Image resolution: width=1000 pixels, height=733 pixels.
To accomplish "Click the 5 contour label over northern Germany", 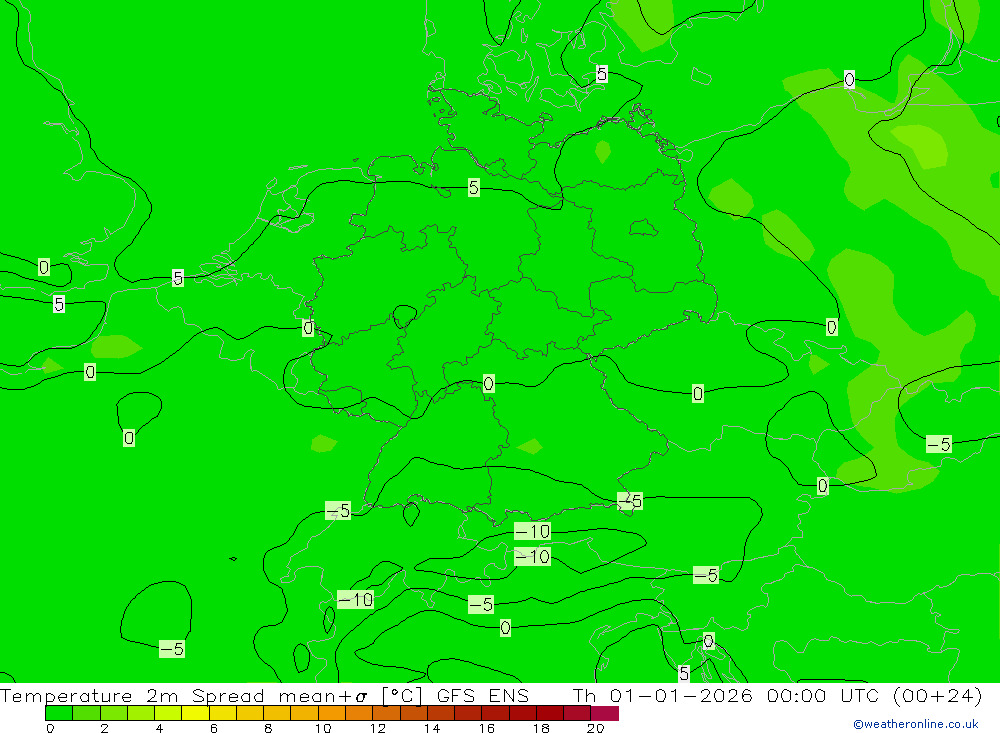I will [473, 188].
